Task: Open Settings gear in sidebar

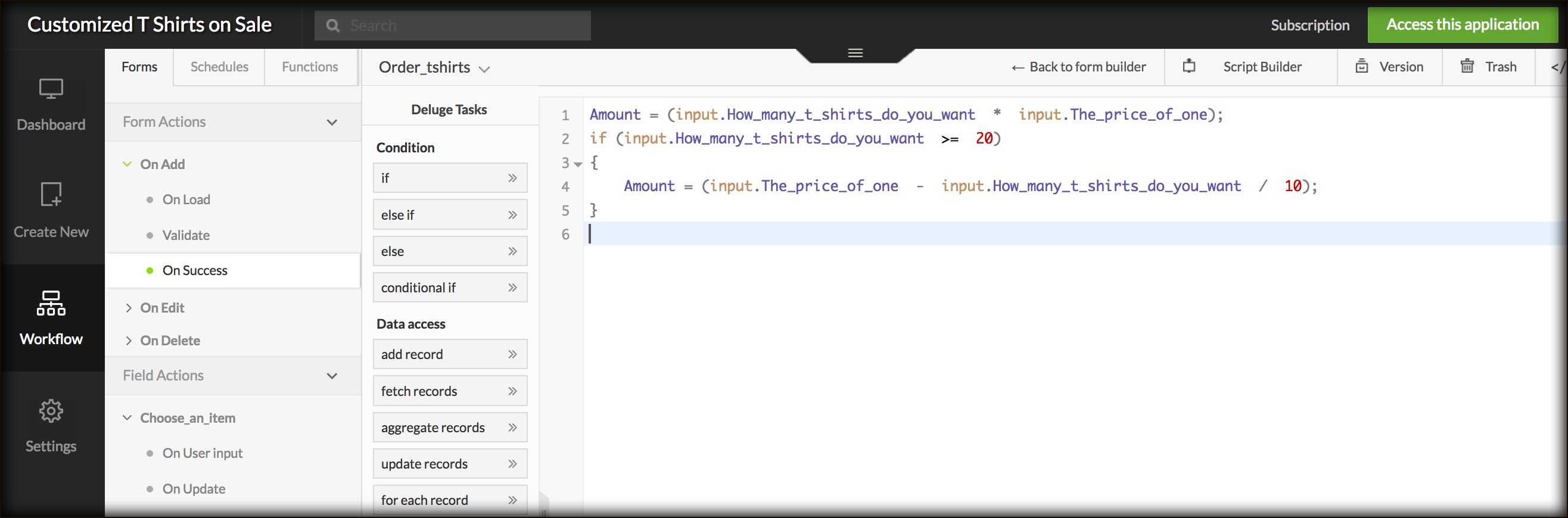Action: (51, 411)
